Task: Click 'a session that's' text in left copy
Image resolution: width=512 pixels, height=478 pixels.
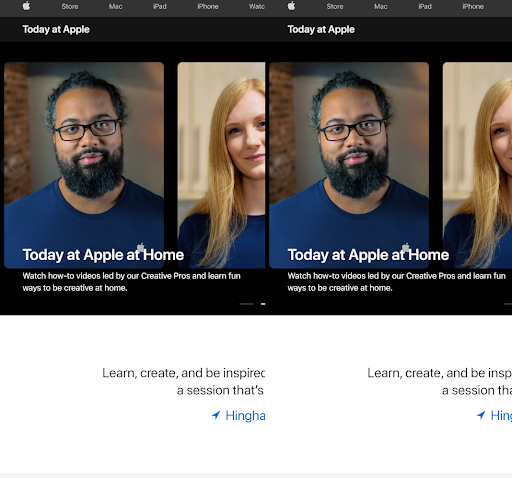Action: pos(220,390)
